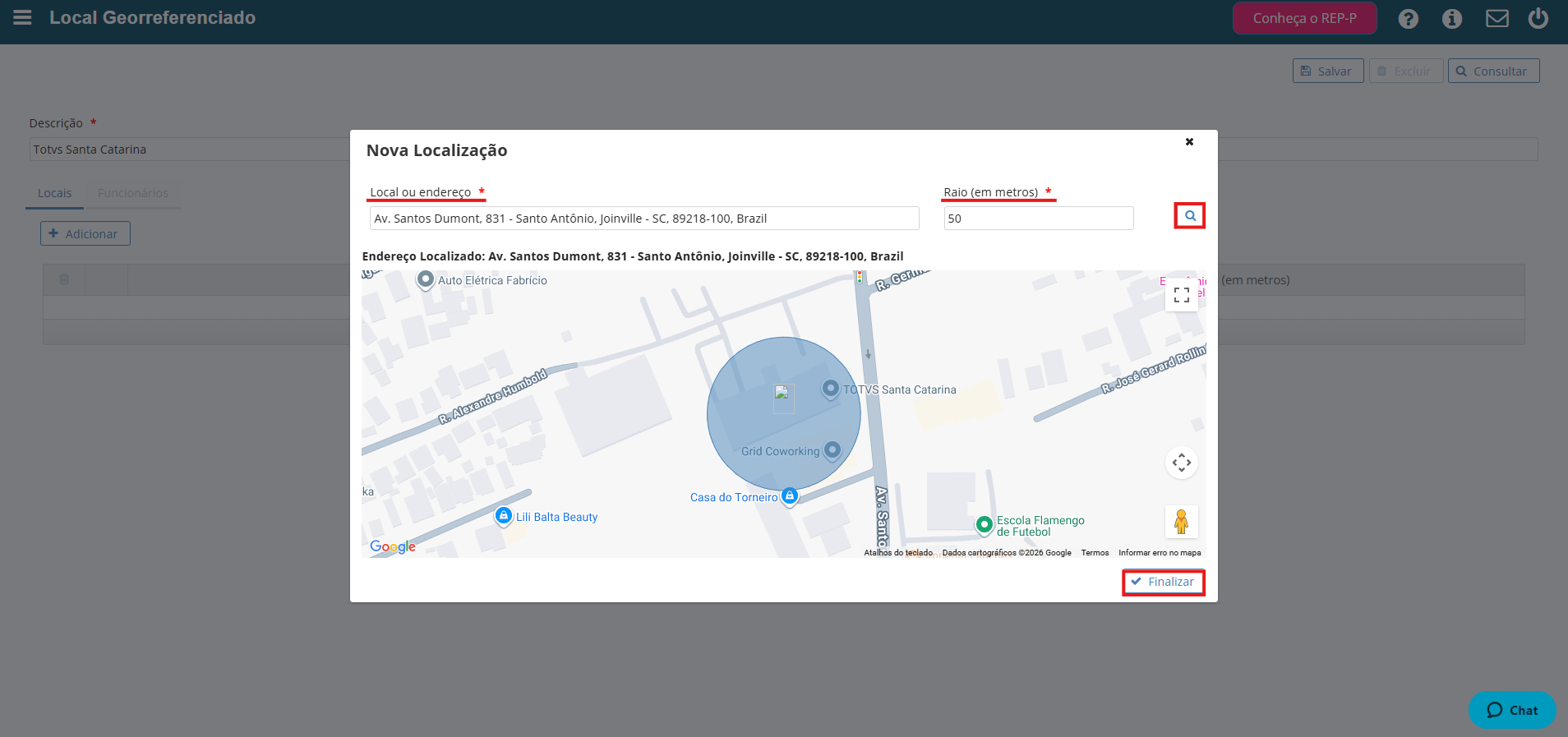Screen dimensions: 1568x737
Task: Click the R. Alexandre Humbold street label
Action: click(492, 397)
